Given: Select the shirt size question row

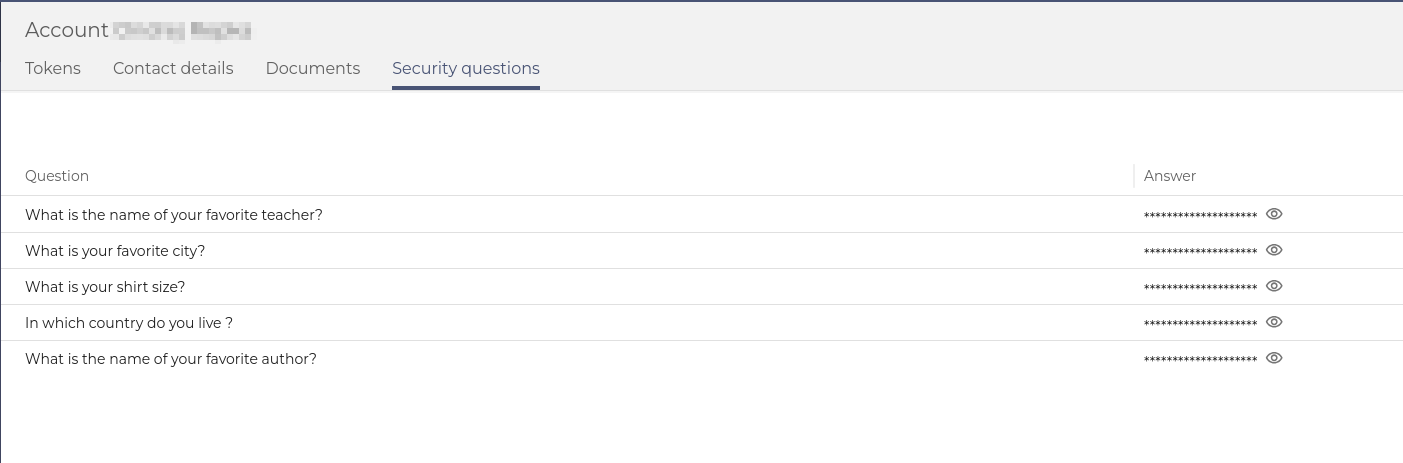Looking at the screenshot, I should point(701,287).
